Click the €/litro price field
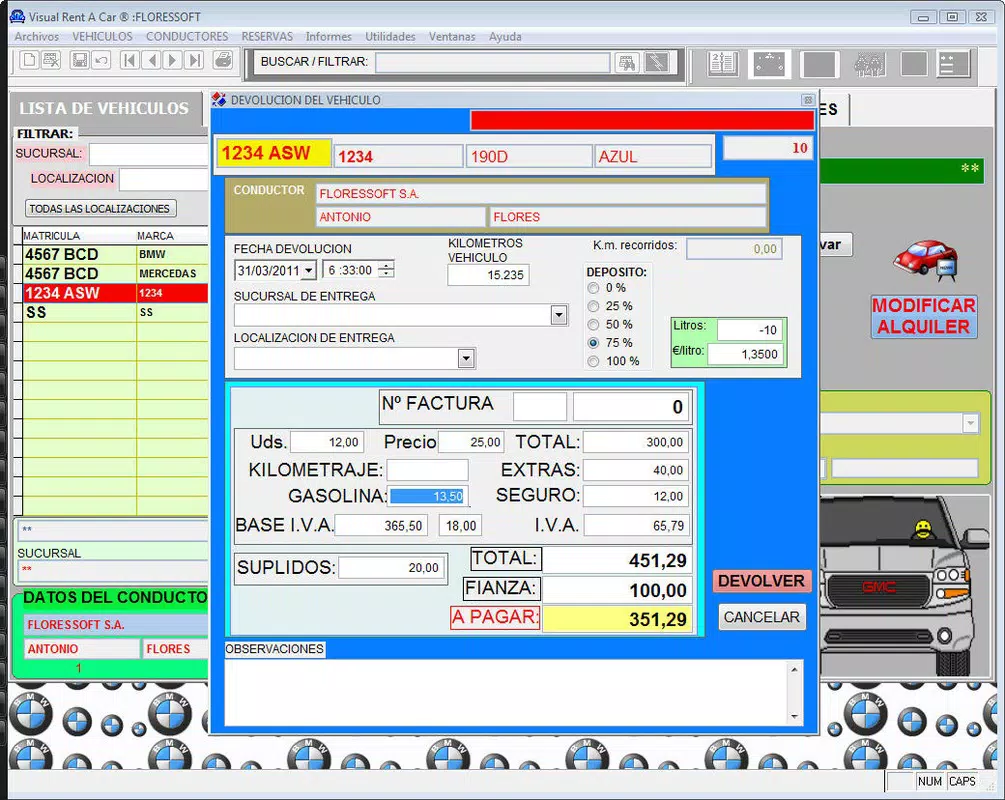Image resolution: width=1005 pixels, height=800 pixels. click(745, 354)
